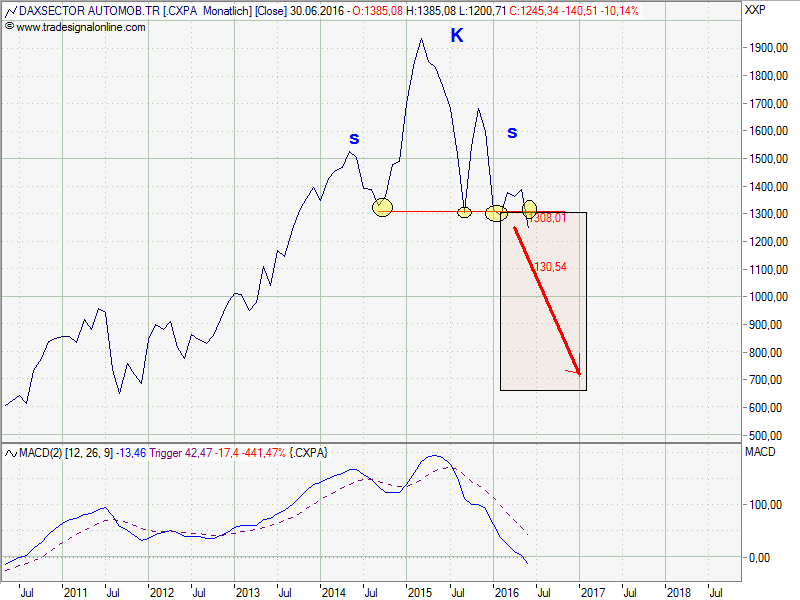The height and width of the screenshot is (600, 800).
Task: Click the copyright icon before tradesignalonline URL
Action: [8, 26]
